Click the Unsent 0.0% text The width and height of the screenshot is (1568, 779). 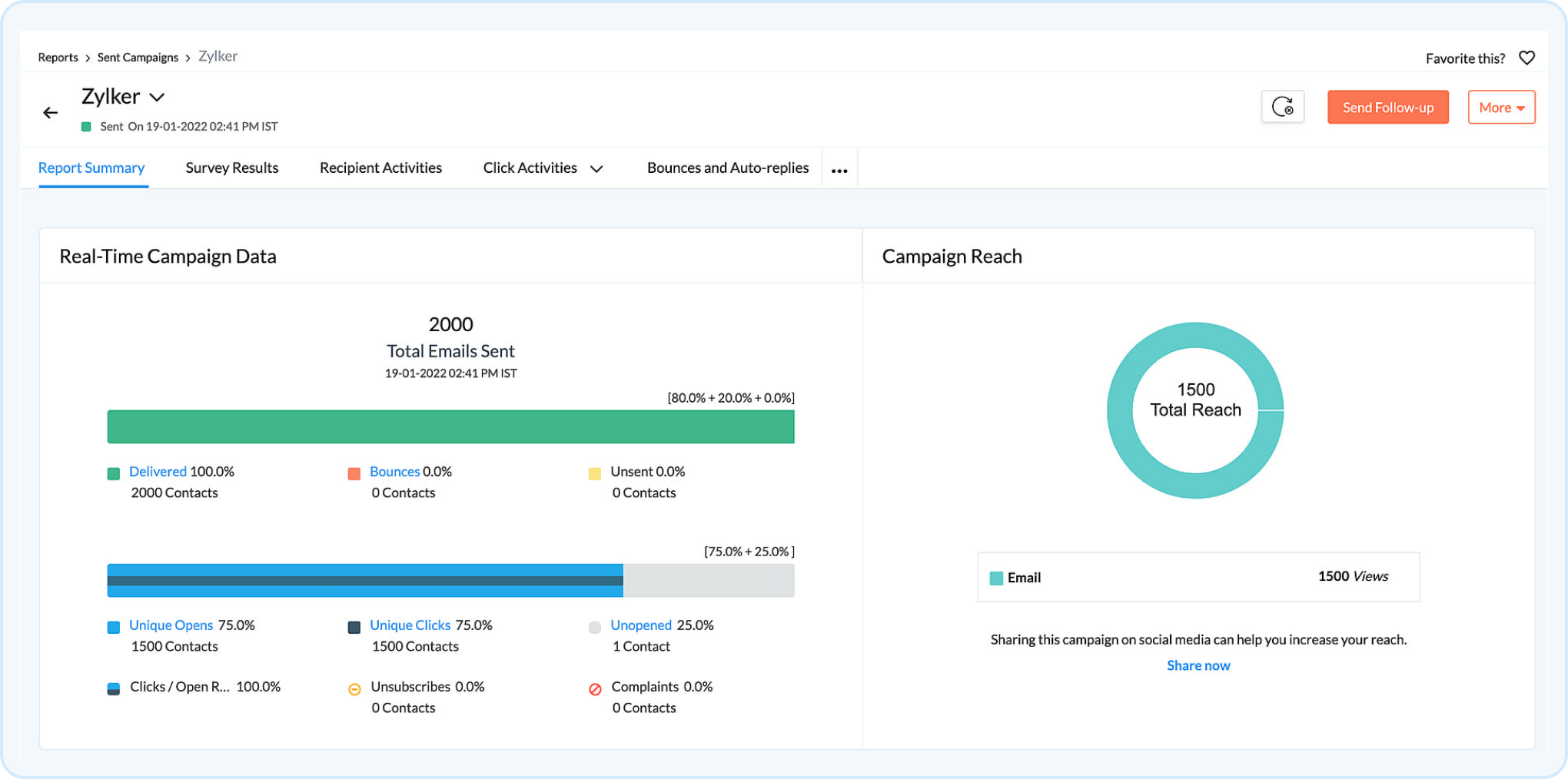click(647, 472)
